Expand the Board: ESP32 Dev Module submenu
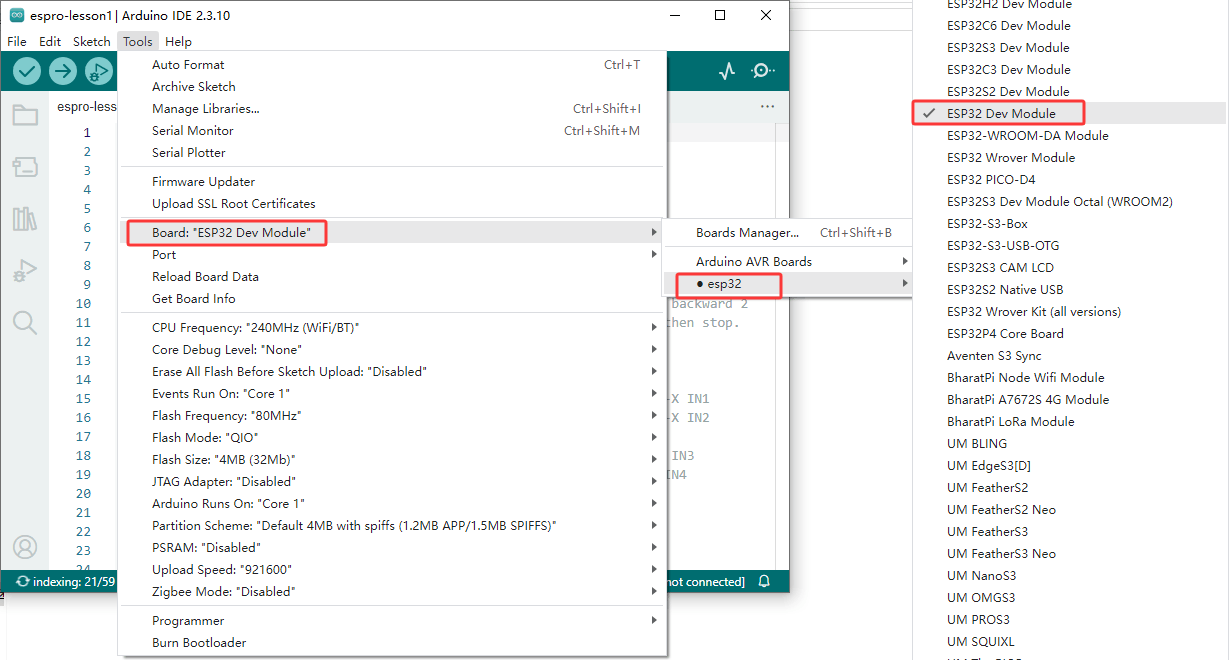 click(391, 233)
